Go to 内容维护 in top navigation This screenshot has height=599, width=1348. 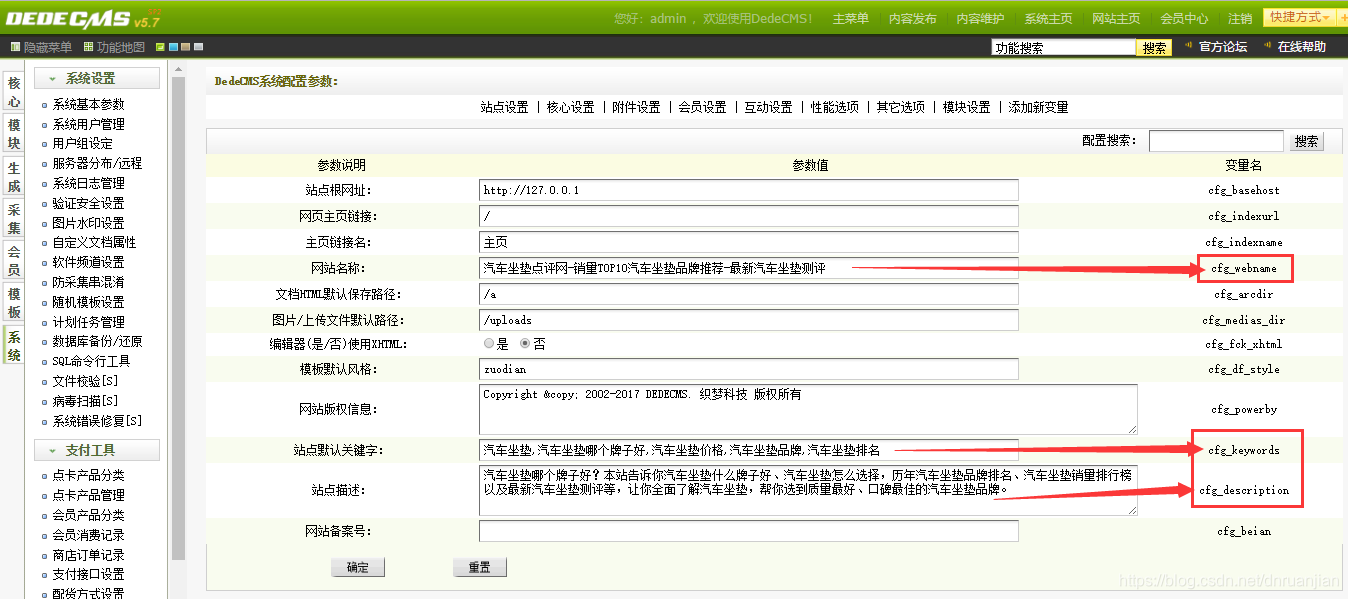click(x=980, y=19)
